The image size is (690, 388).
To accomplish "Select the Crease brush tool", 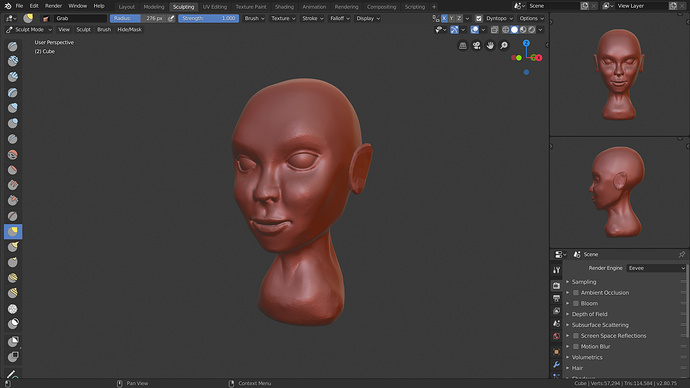I will 13,139.
